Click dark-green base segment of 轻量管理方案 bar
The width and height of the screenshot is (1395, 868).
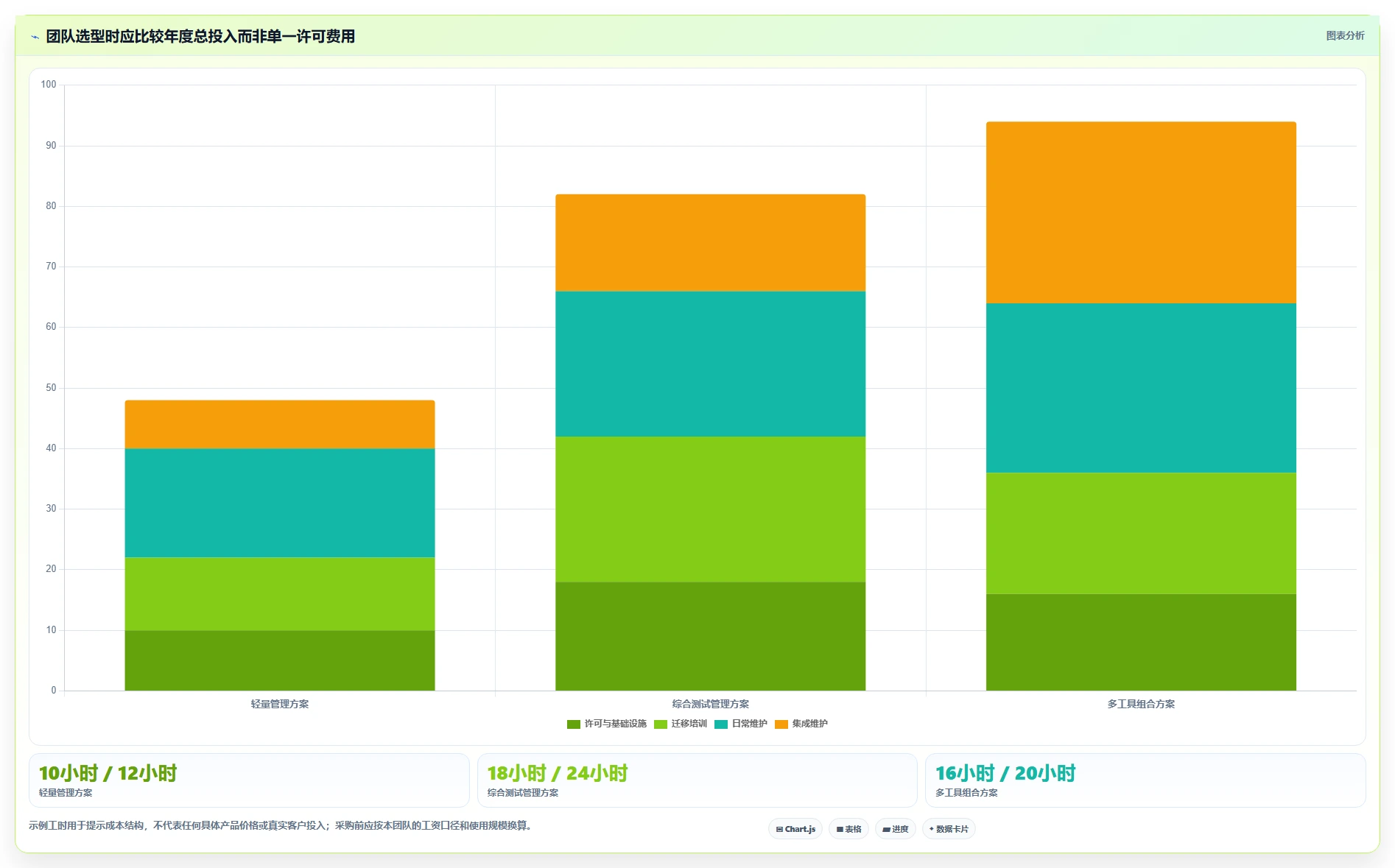(x=280, y=660)
